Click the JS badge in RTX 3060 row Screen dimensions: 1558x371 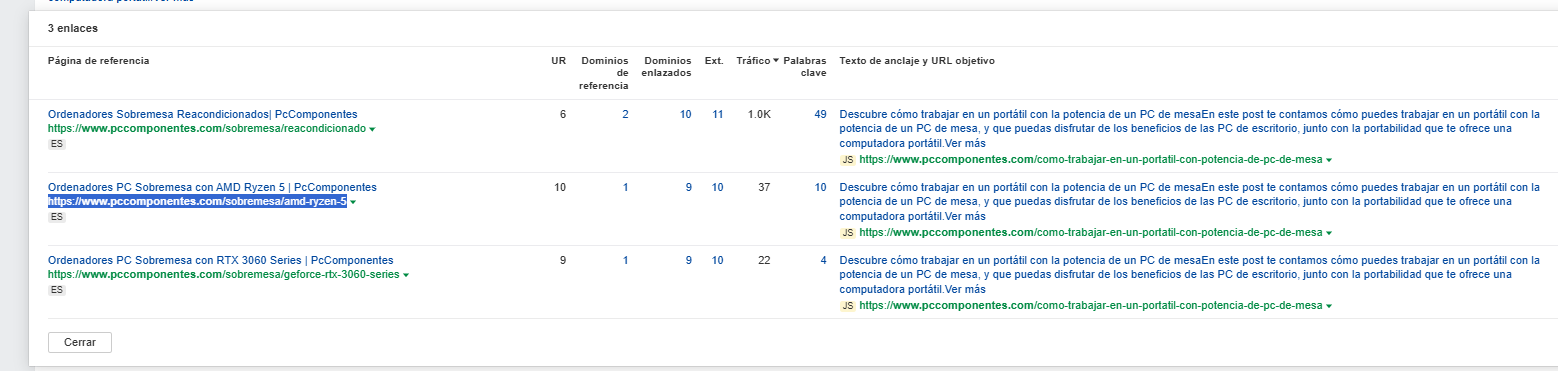847,306
